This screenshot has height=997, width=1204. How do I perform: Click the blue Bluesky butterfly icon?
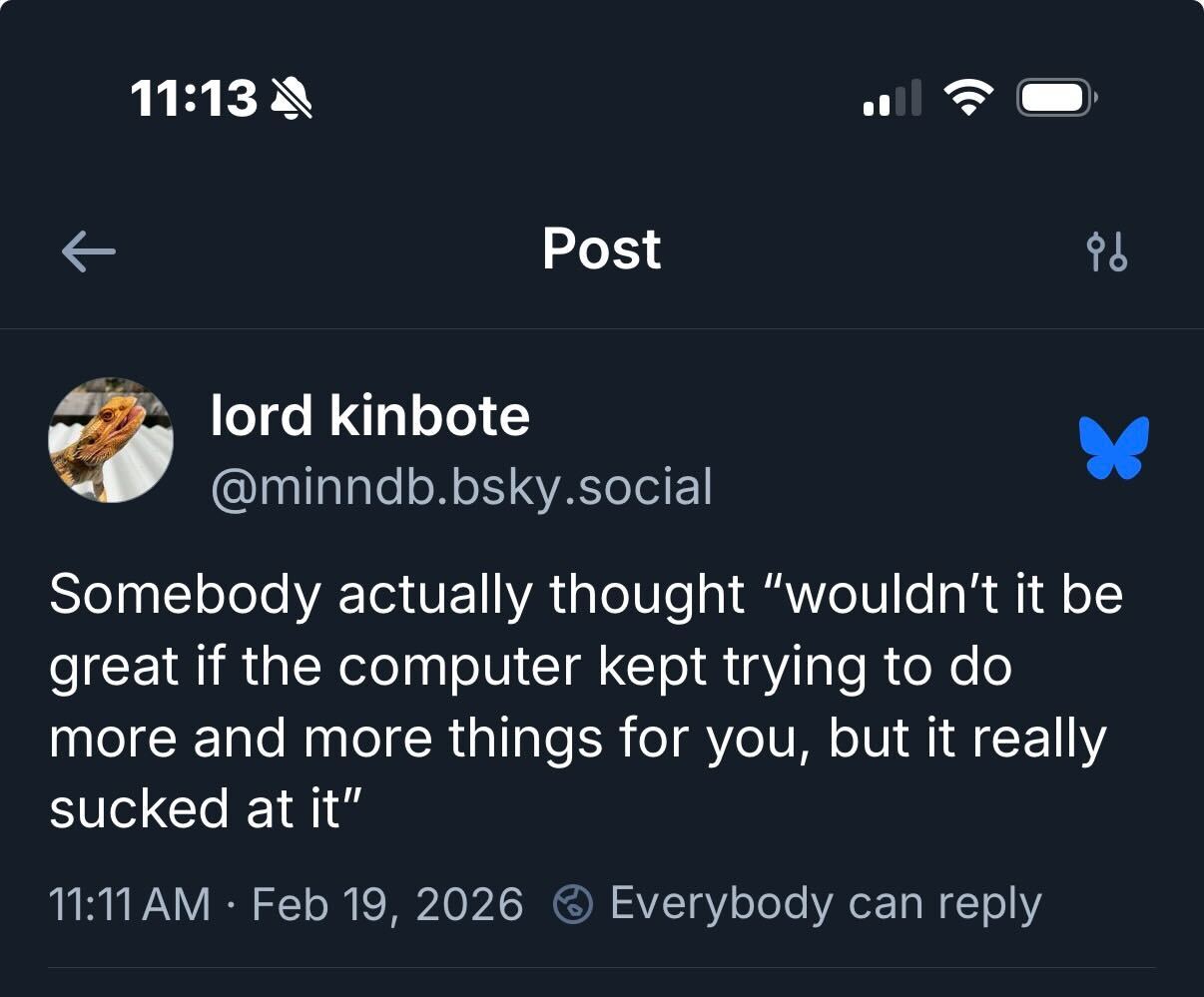coord(1114,447)
